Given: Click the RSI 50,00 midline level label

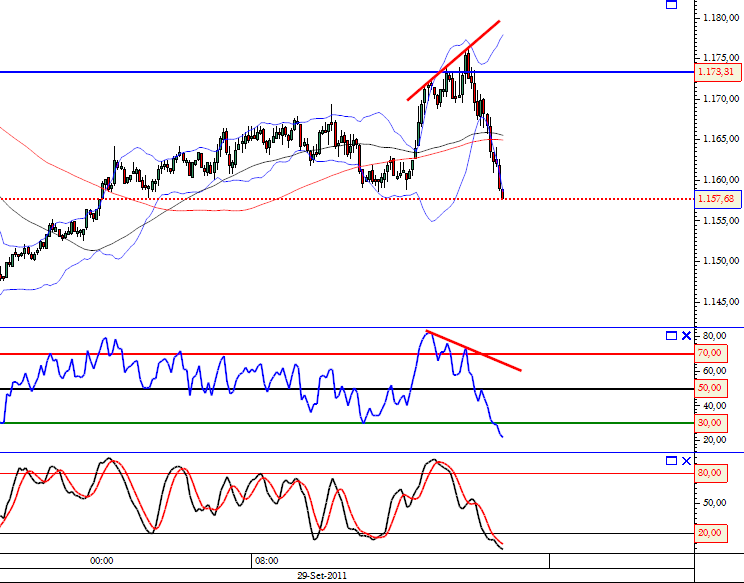Looking at the screenshot, I should pyautogui.click(x=711, y=388).
